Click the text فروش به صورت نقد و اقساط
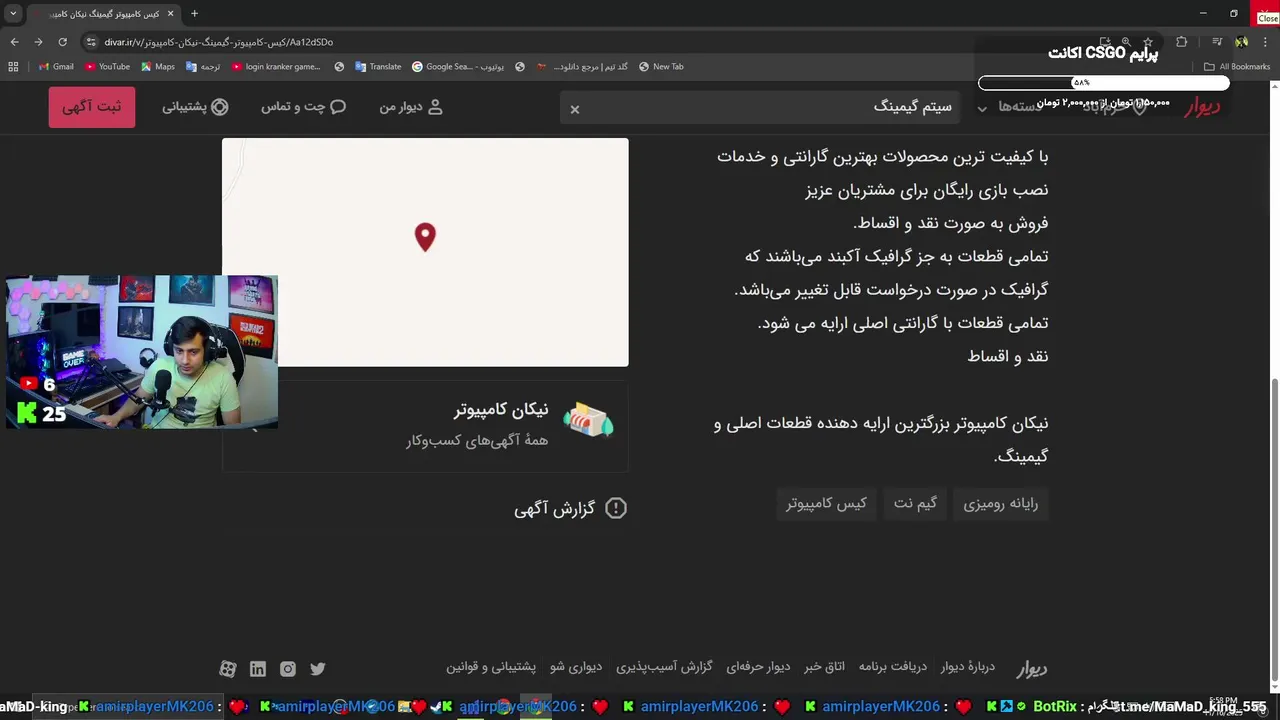 tap(951, 223)
